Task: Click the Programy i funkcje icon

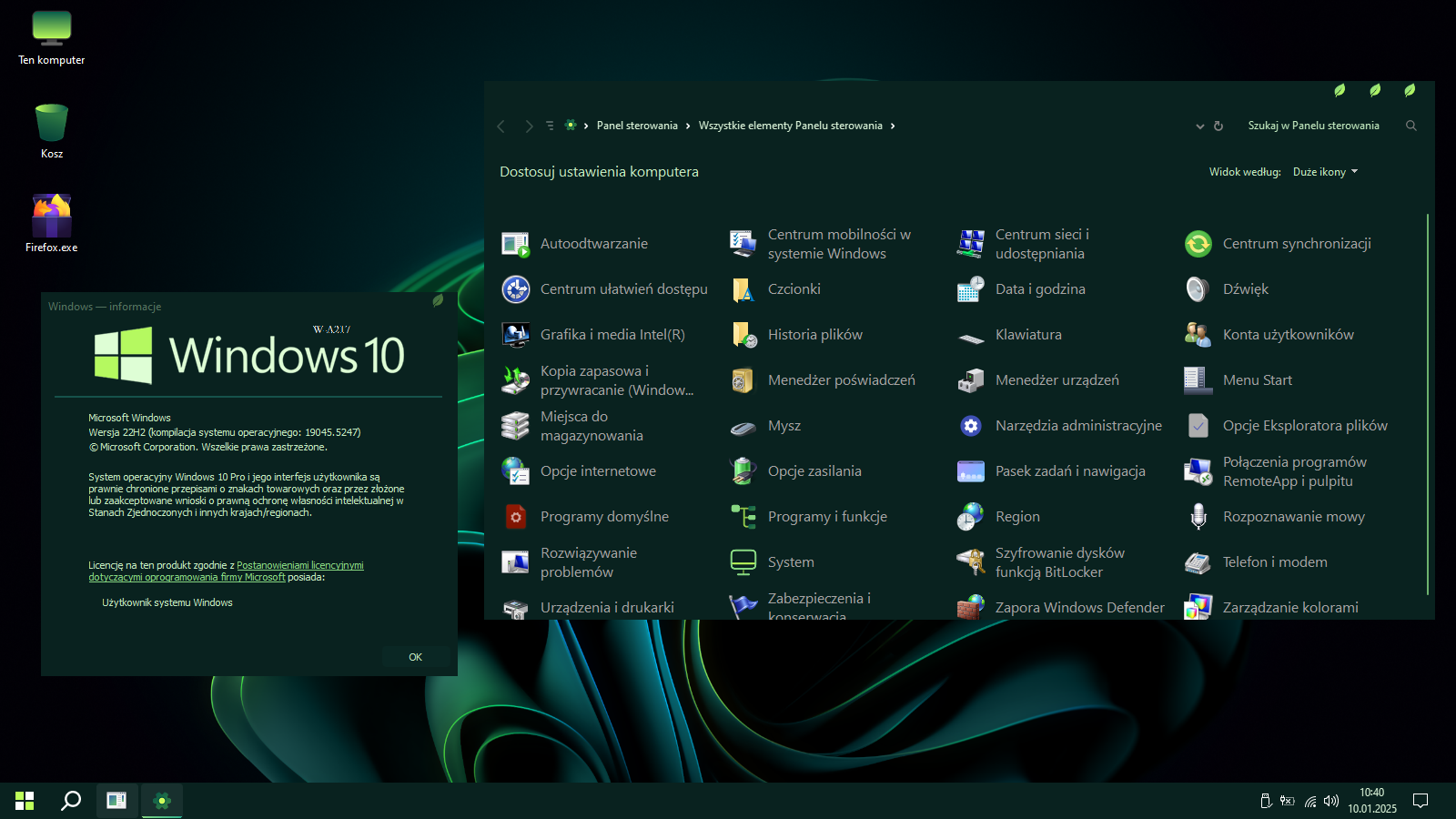Action: [743, 517]
